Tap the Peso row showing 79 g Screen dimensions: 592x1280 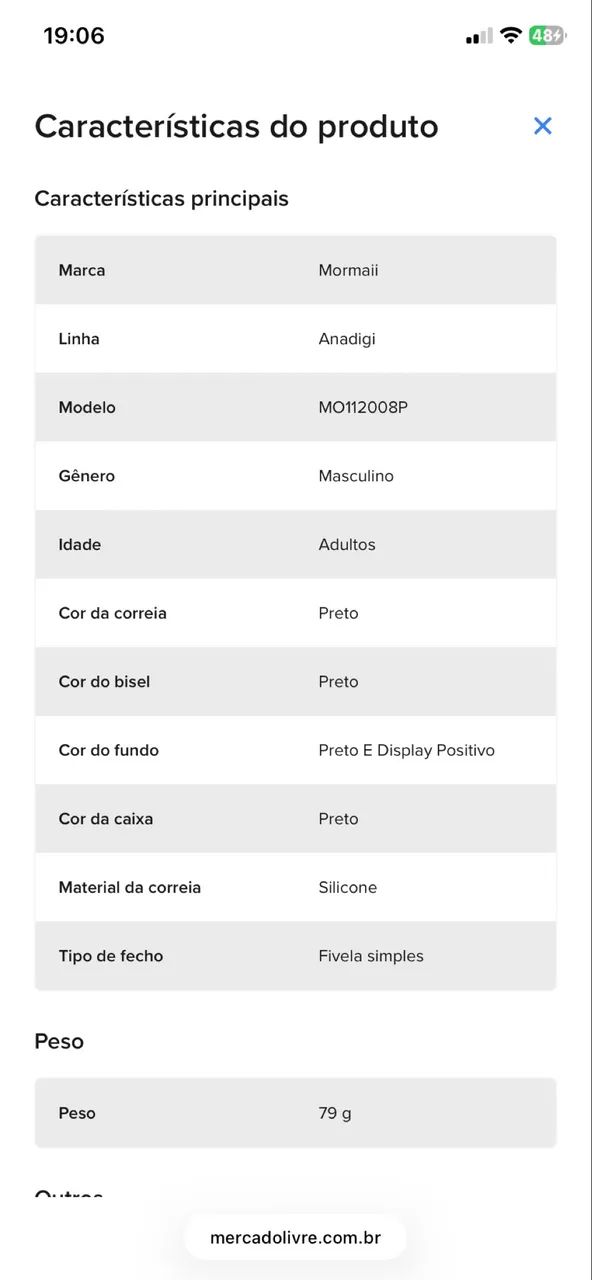tap(296, 1113)
